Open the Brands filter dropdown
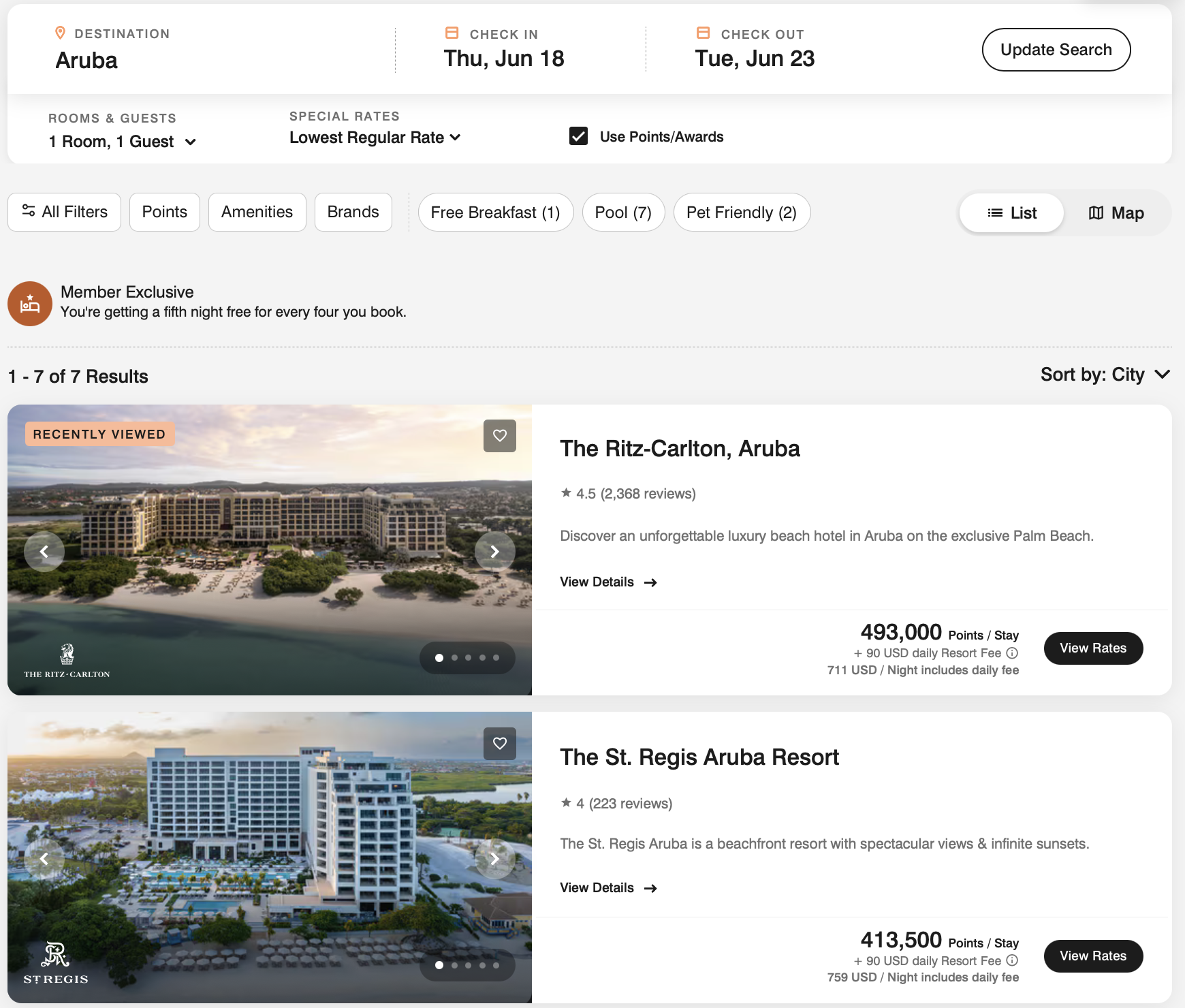This screenshot has height=1008, width=1185. pos(353,212)
